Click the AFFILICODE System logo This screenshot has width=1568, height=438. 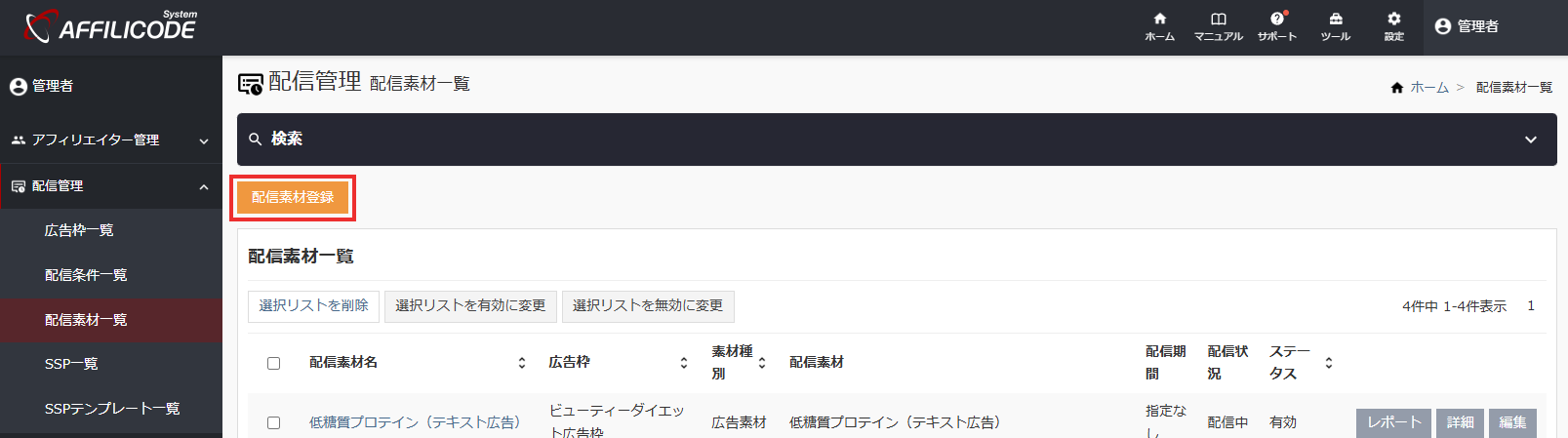pyautogui.click(x=110, y=26)
